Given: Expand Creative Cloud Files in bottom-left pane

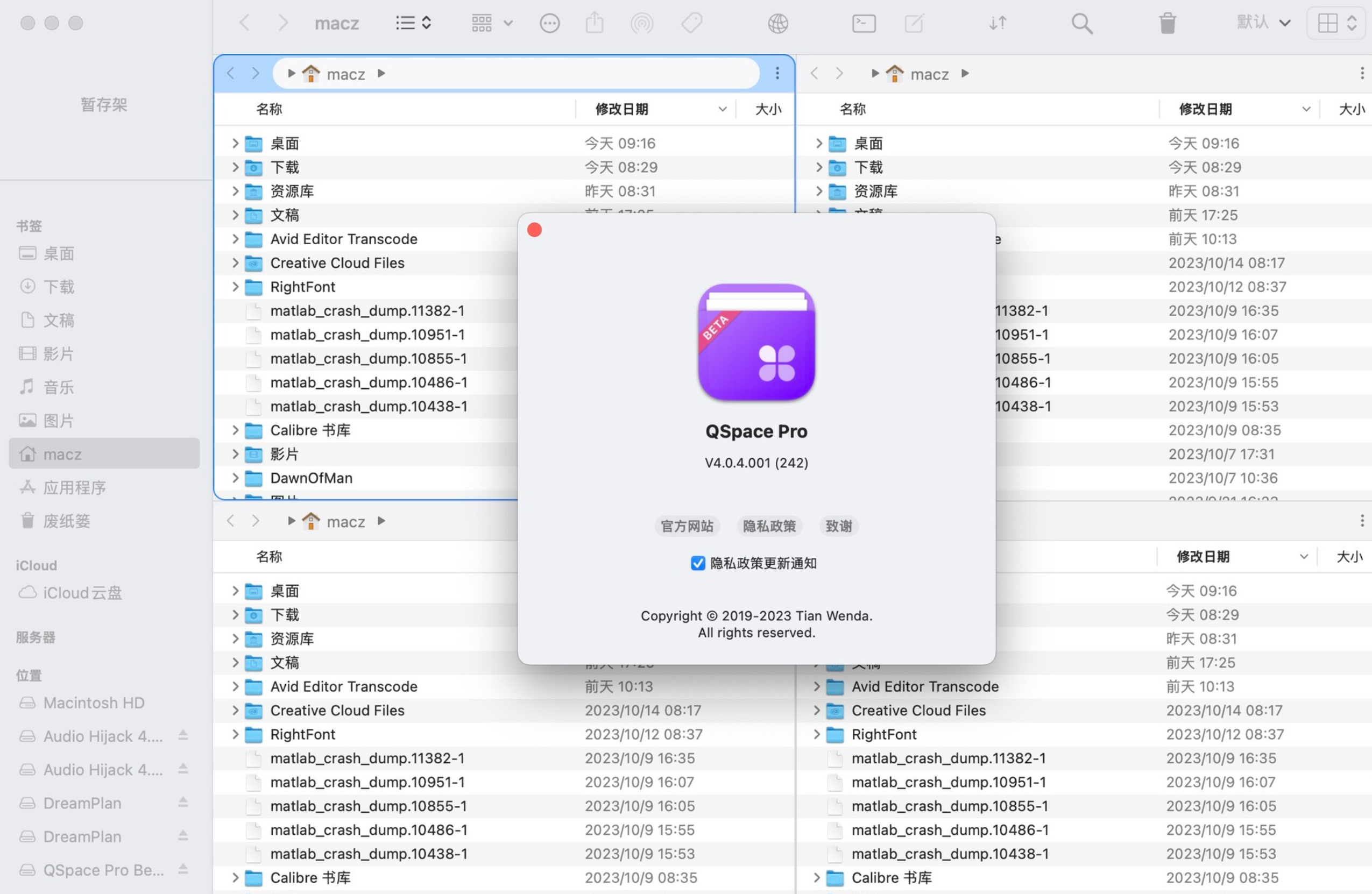Looking at the screenshot, I should pyautogui.click(x=235, y=710).
